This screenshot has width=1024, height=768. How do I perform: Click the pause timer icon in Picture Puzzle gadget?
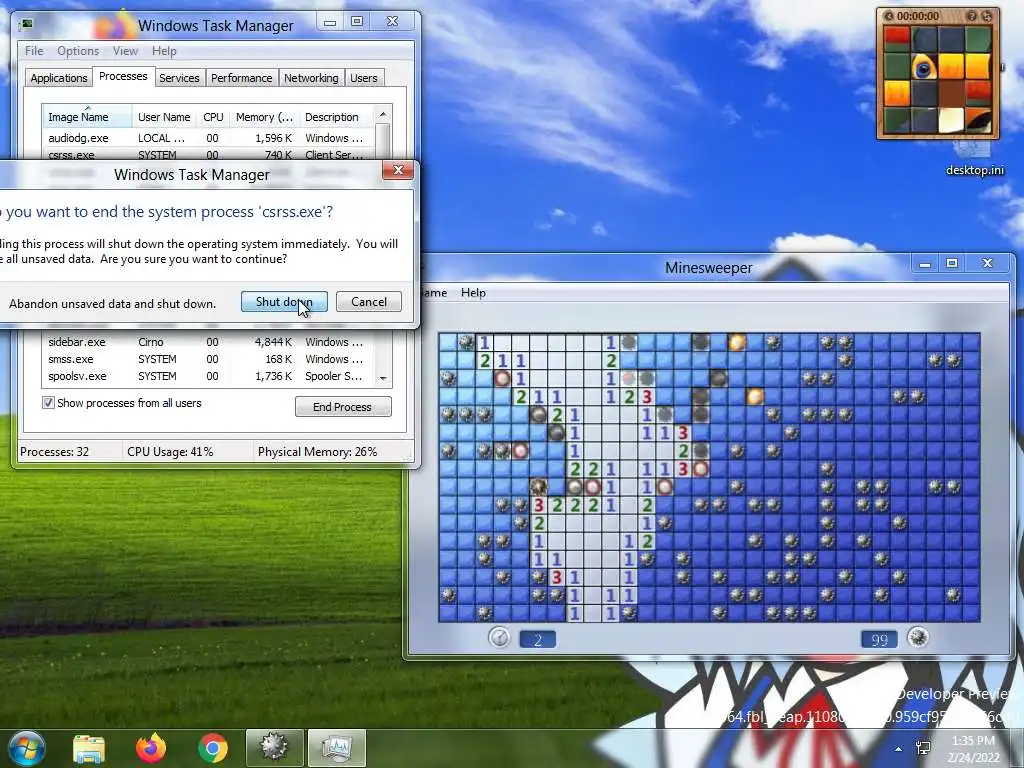pos(889,16)
